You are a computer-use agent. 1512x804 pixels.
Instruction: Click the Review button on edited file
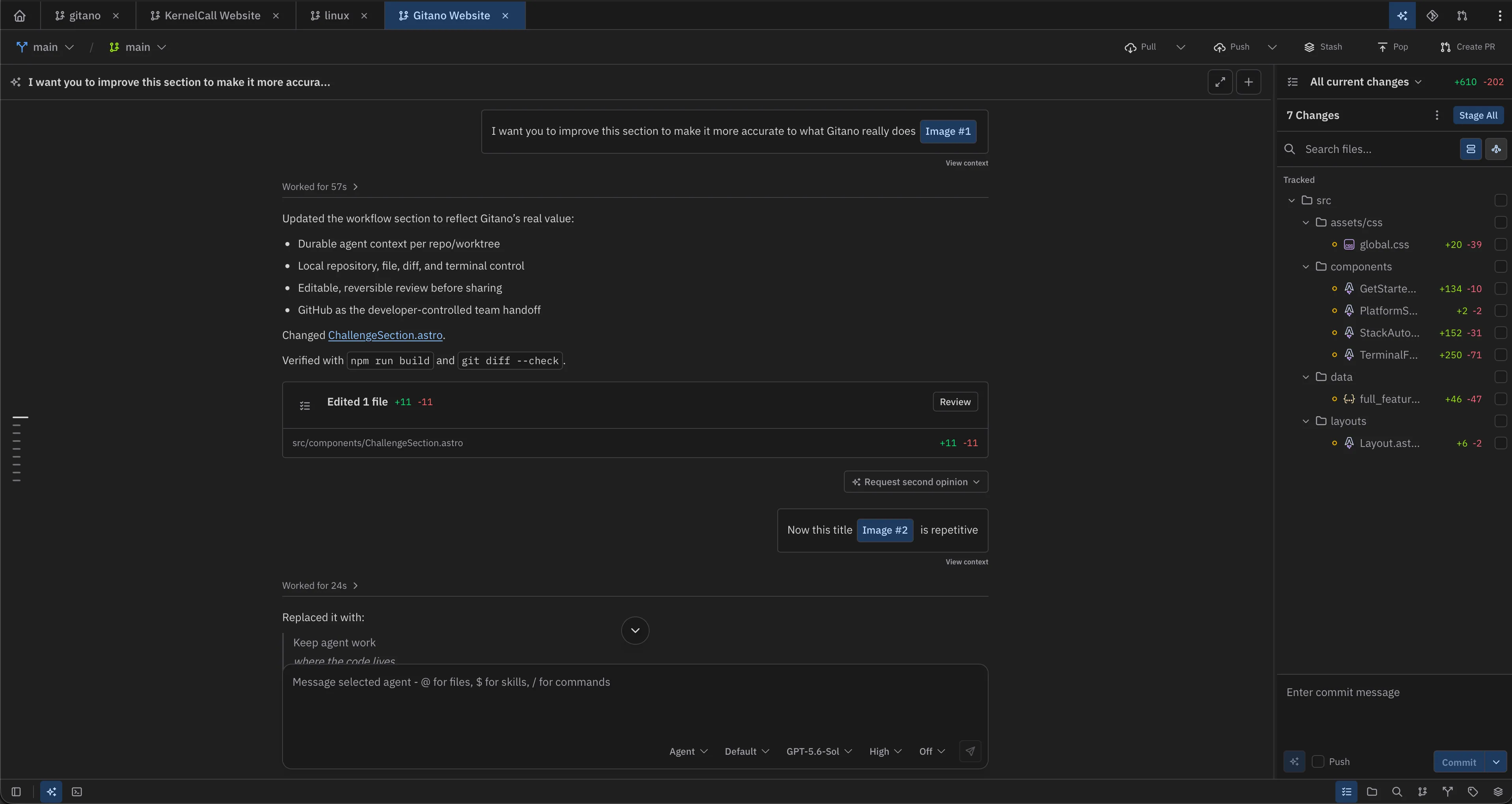coord(955,402)
